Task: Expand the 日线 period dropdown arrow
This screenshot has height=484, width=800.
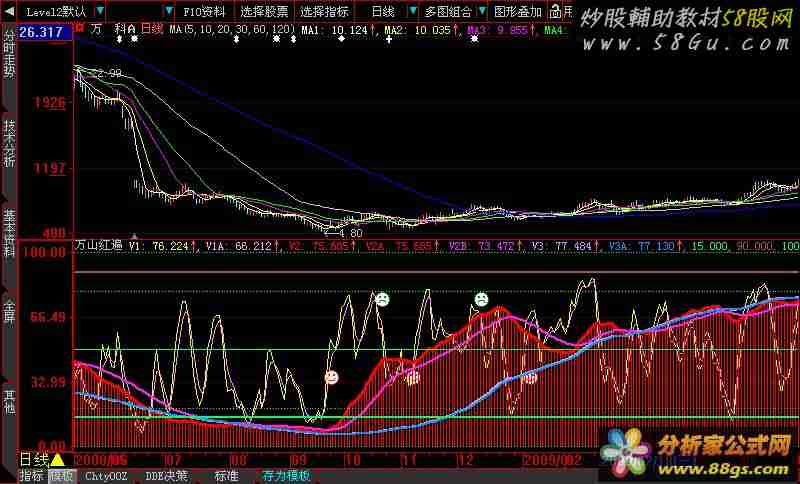Action: click(x=413, y=11)
